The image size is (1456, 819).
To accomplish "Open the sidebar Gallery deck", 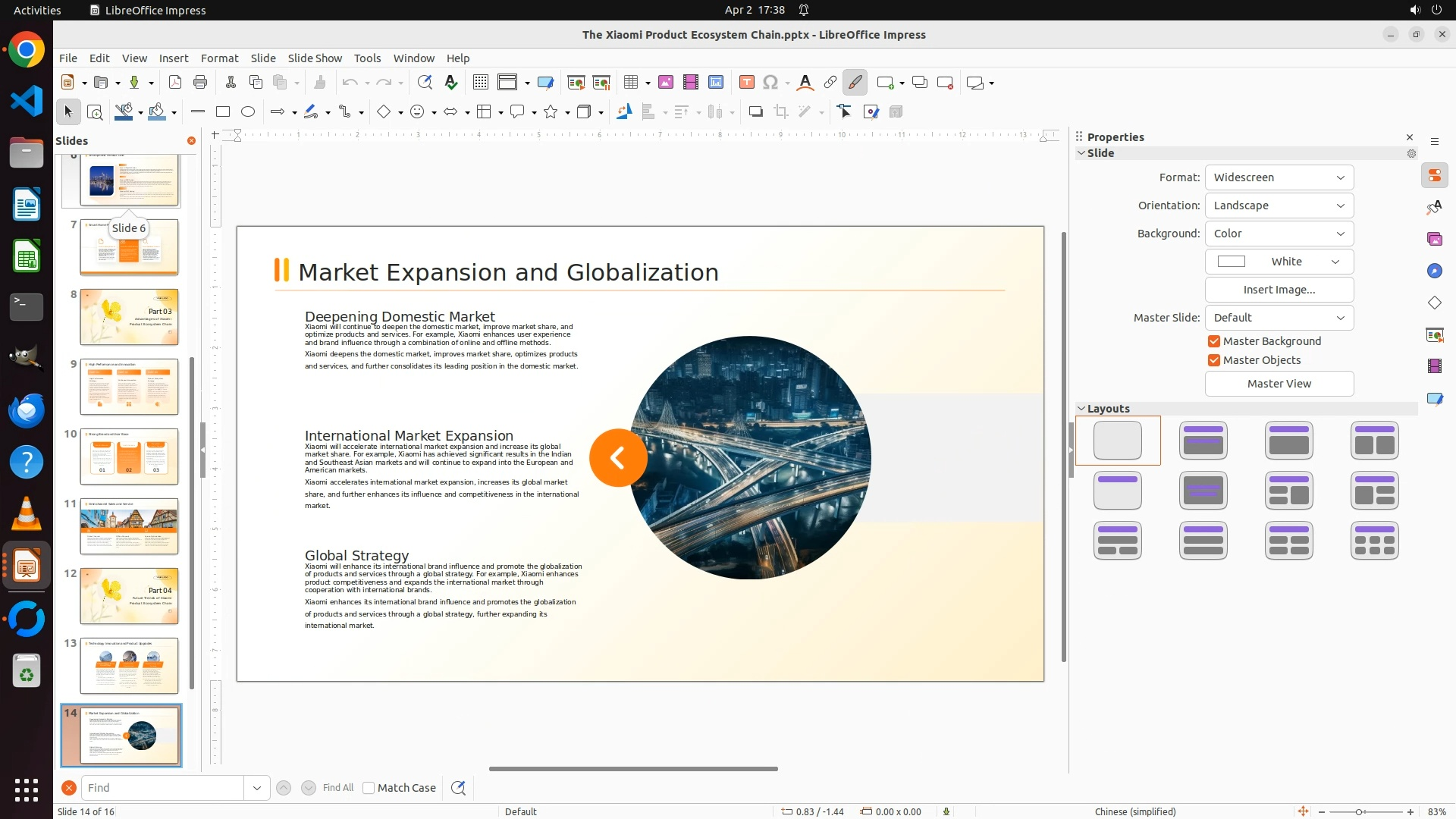I will [1434, 239].
